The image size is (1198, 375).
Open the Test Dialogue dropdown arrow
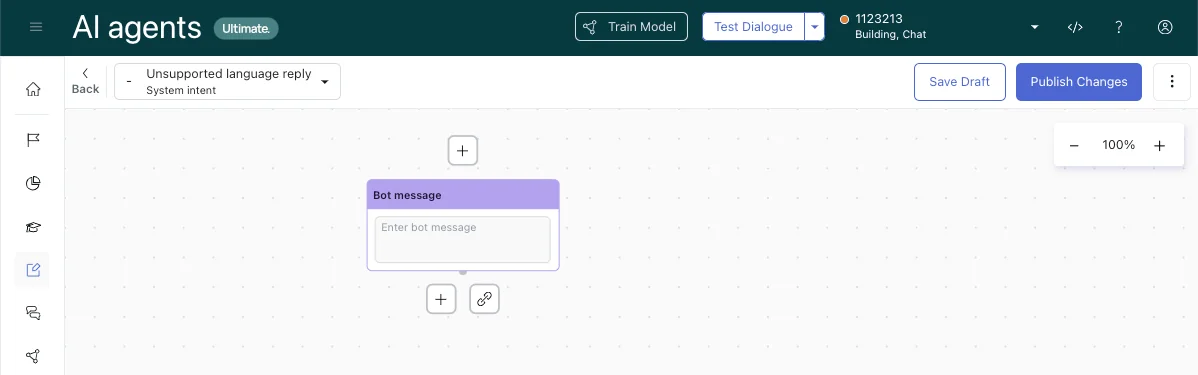815,27
